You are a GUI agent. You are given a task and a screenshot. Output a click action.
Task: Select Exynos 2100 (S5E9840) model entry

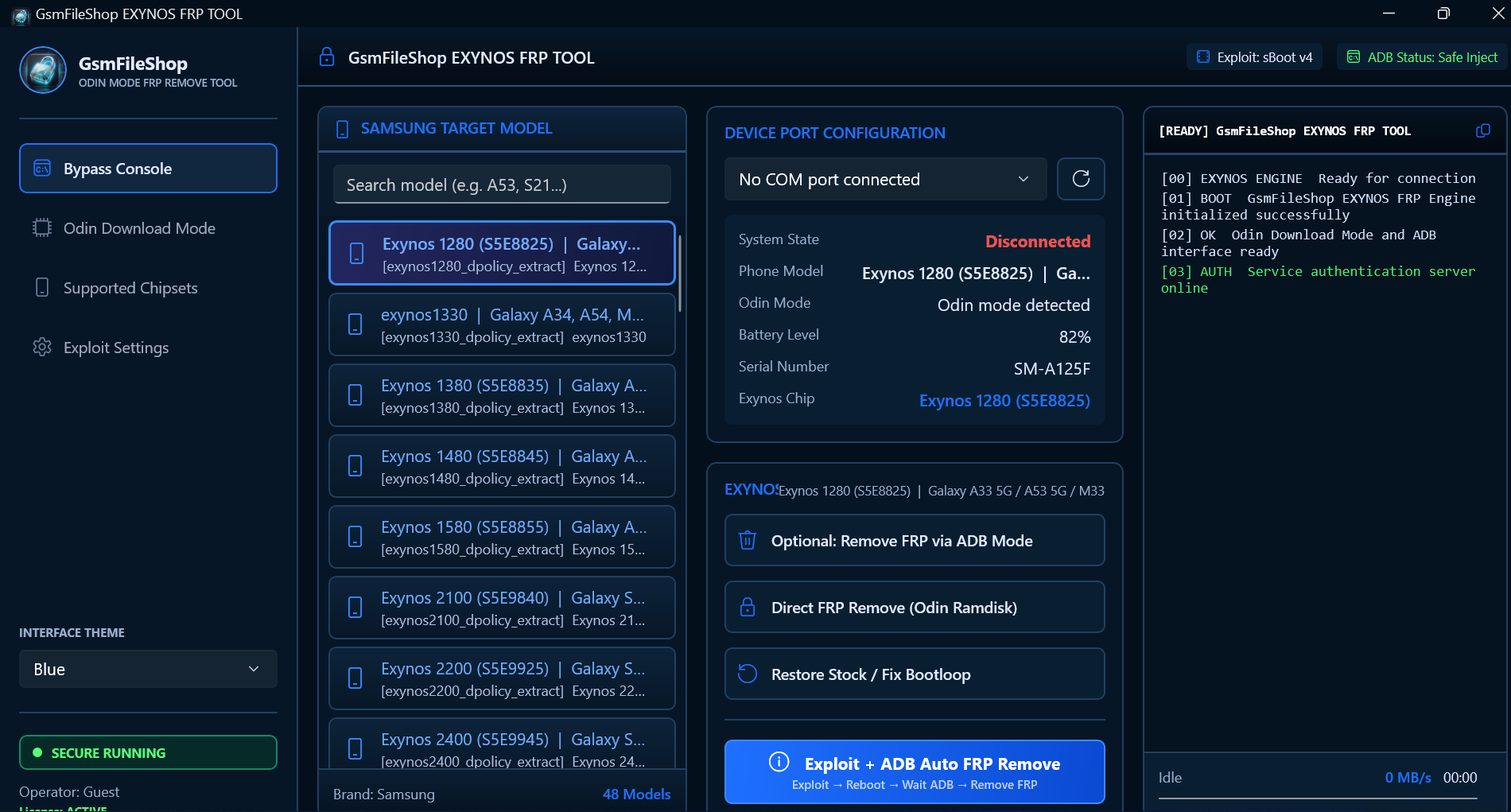pyautogui.click(x=502, y=608)
